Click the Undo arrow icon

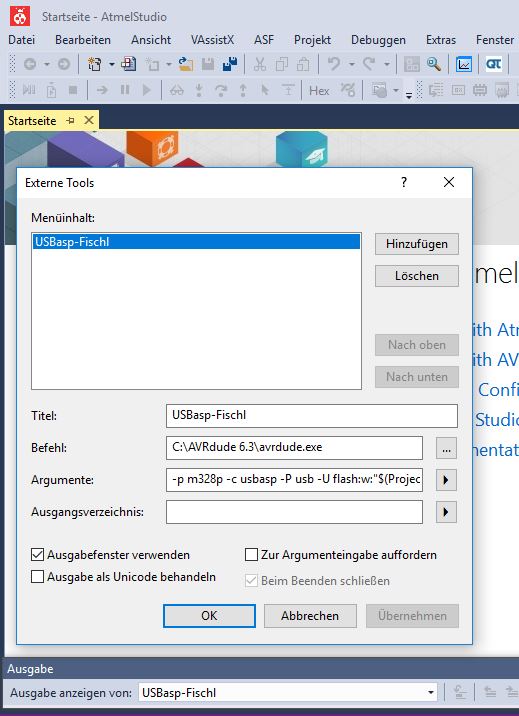point(334,64)
